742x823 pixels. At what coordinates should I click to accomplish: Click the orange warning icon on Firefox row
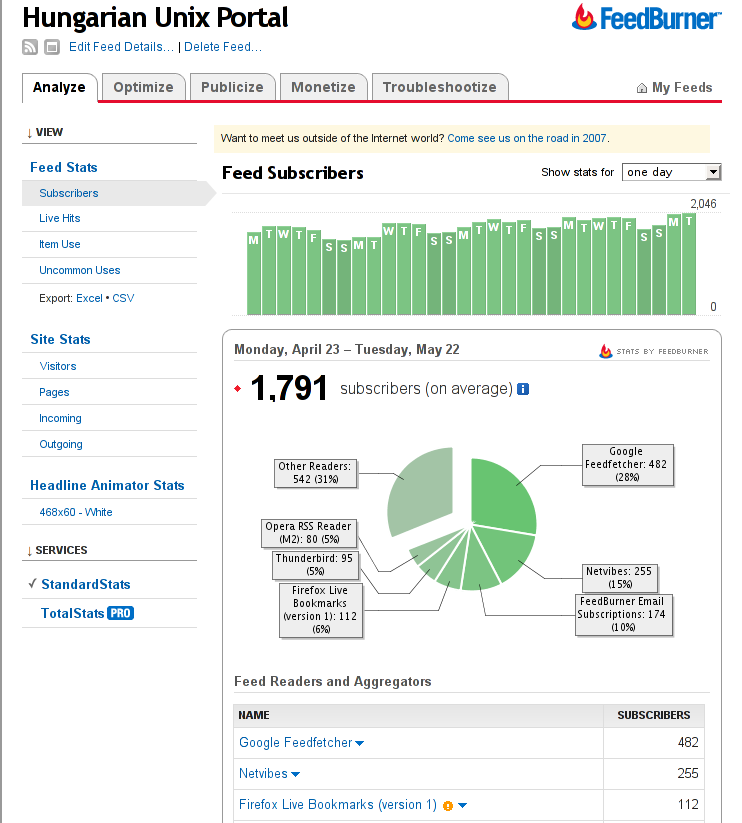448,806
